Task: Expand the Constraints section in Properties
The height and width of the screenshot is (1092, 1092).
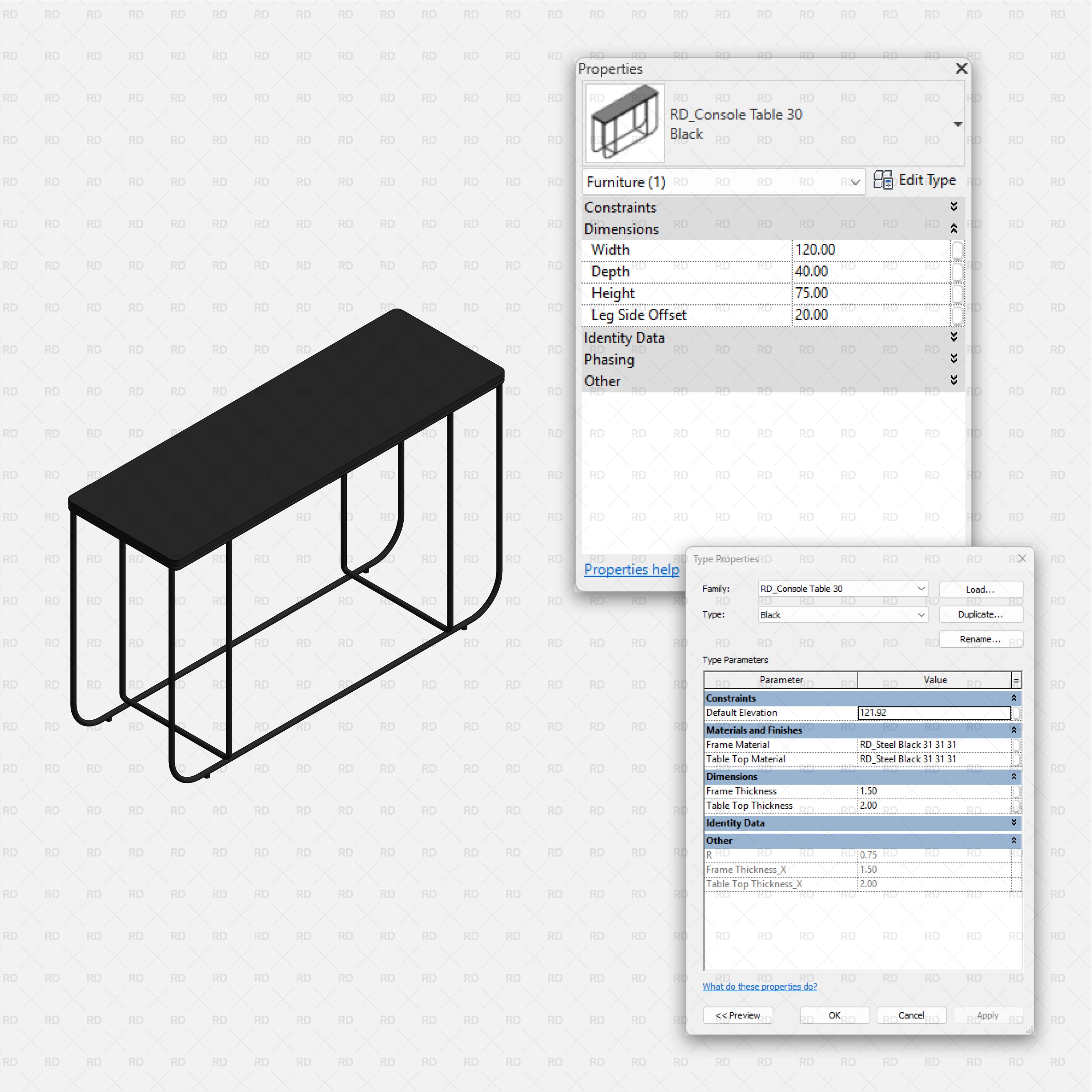Action: [953, 207]
